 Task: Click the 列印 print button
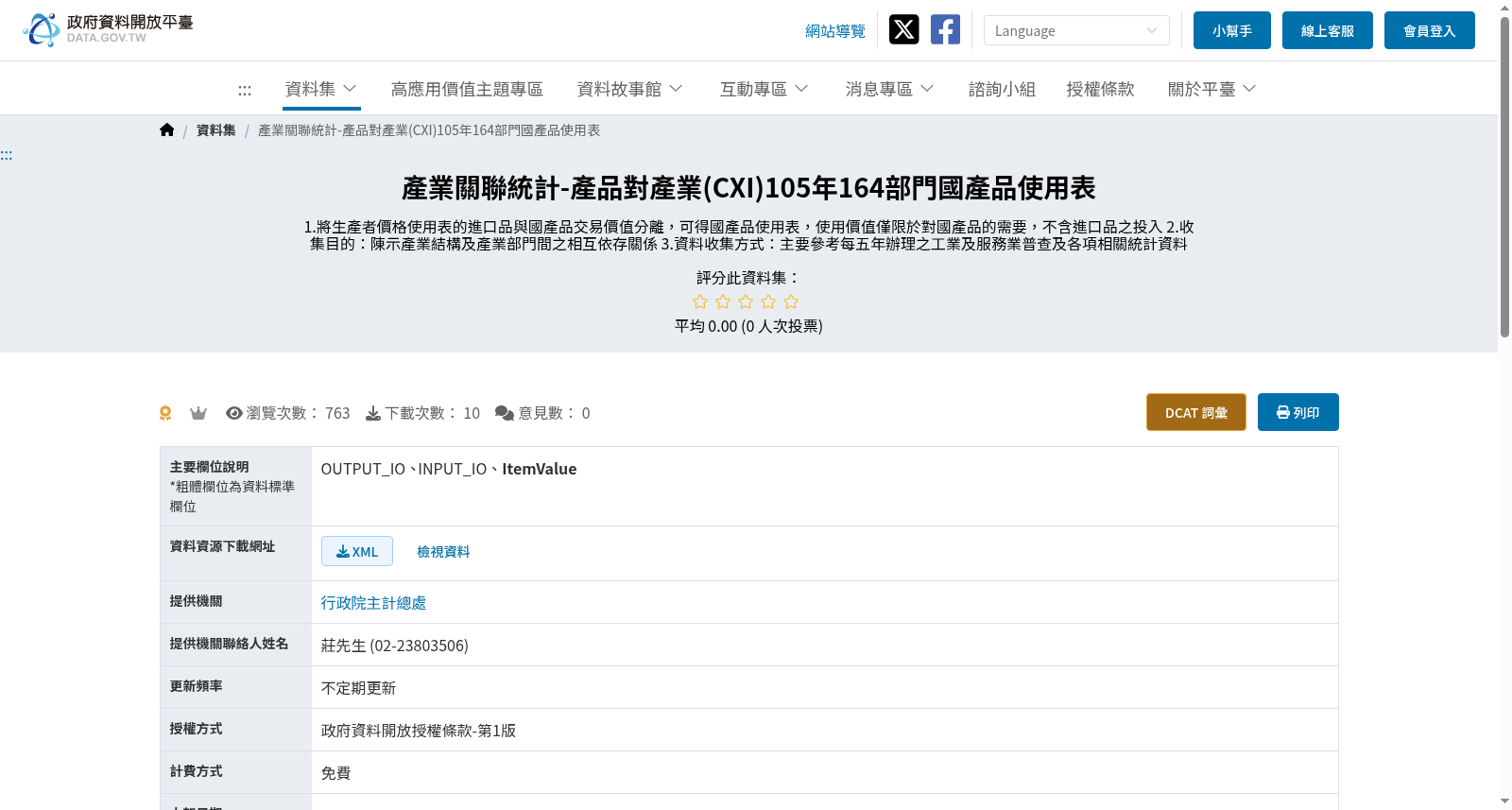click(1298, 412)
